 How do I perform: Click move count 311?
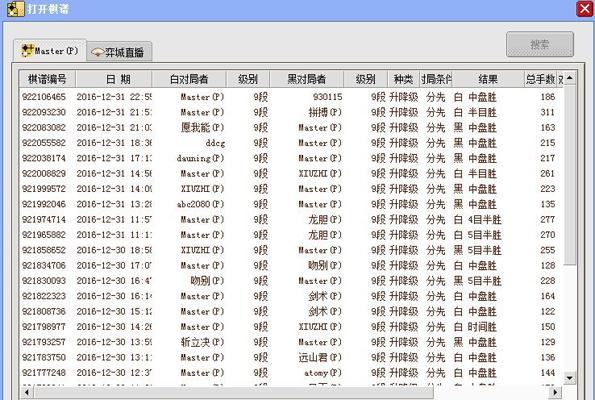(x=548, y=112)
